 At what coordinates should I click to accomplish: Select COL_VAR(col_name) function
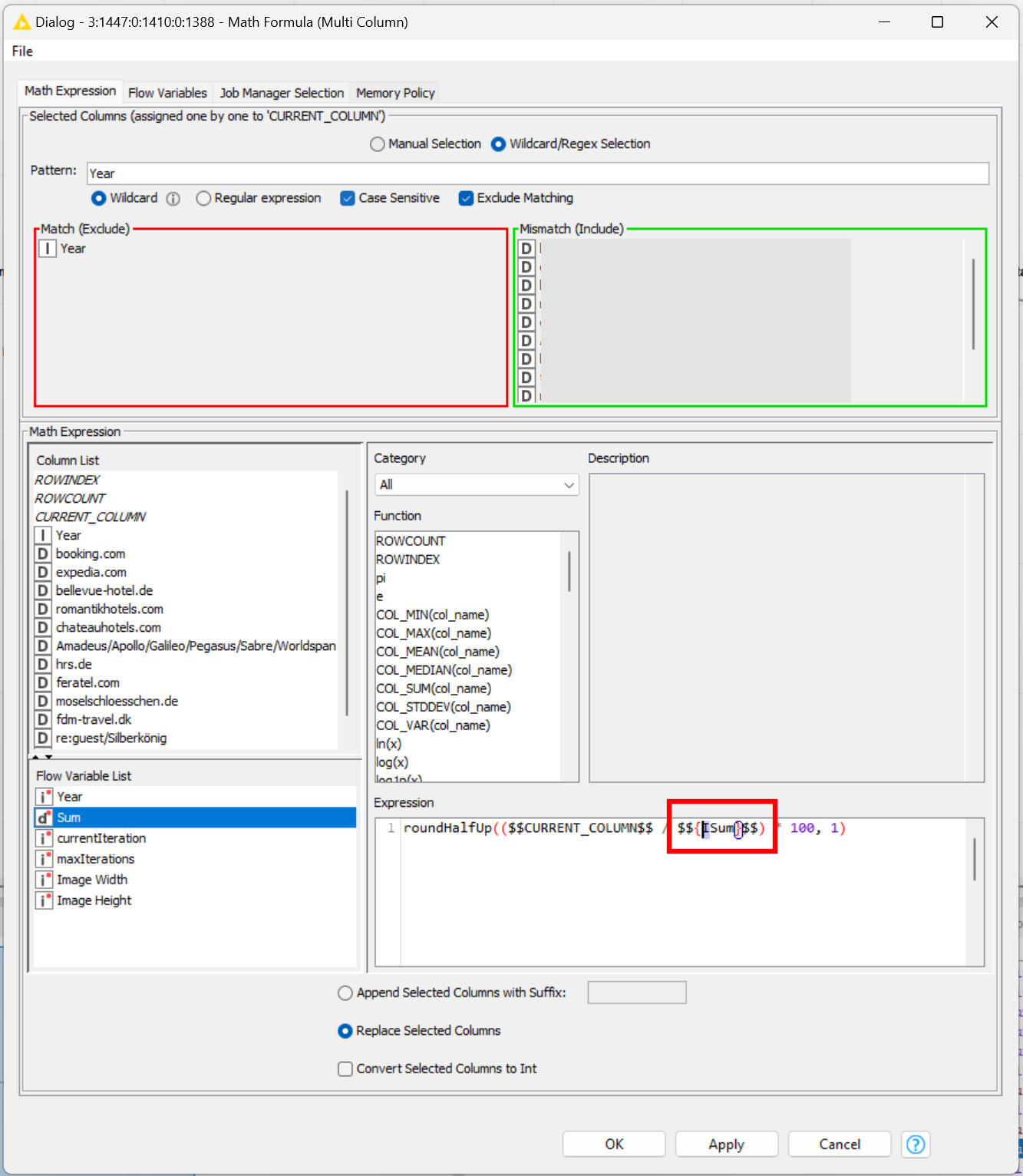433,725
